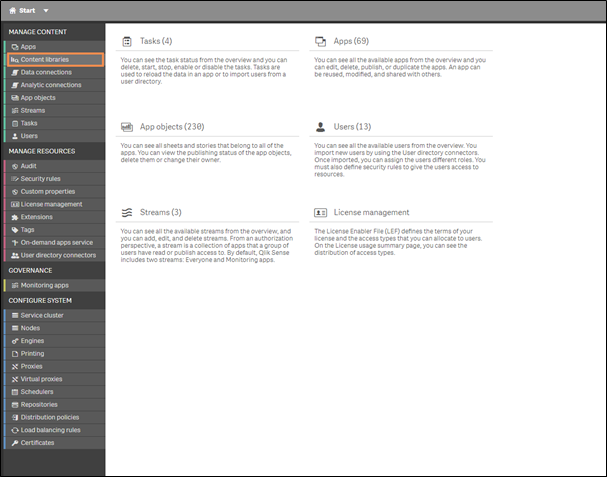Open the App objects (230) heading

(172, 127)
